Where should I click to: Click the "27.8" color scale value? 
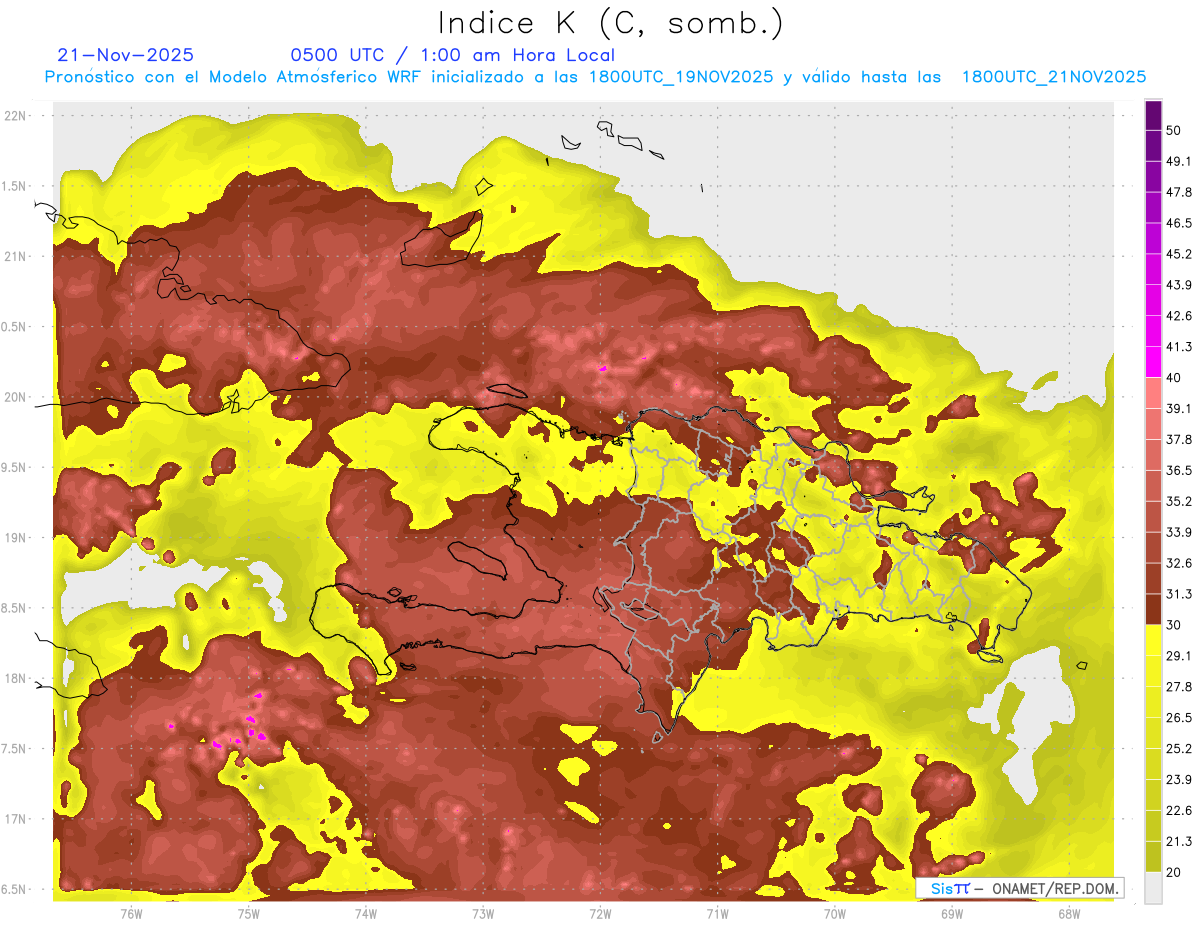(x=1179, y=686)
